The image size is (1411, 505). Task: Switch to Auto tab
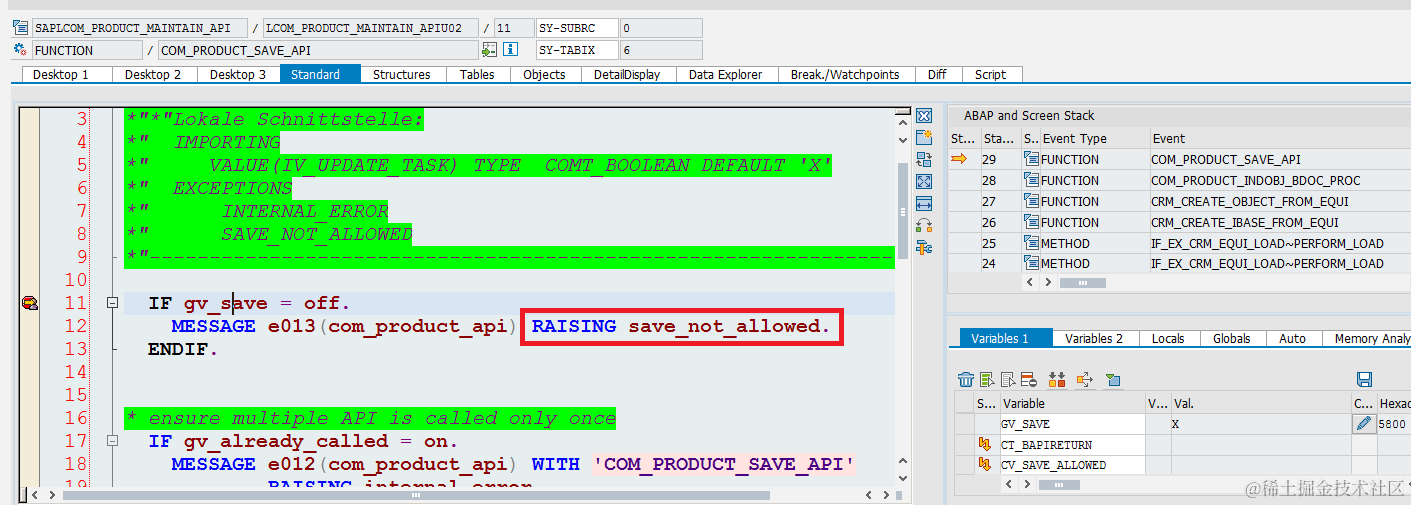(x=1293, y=338)
